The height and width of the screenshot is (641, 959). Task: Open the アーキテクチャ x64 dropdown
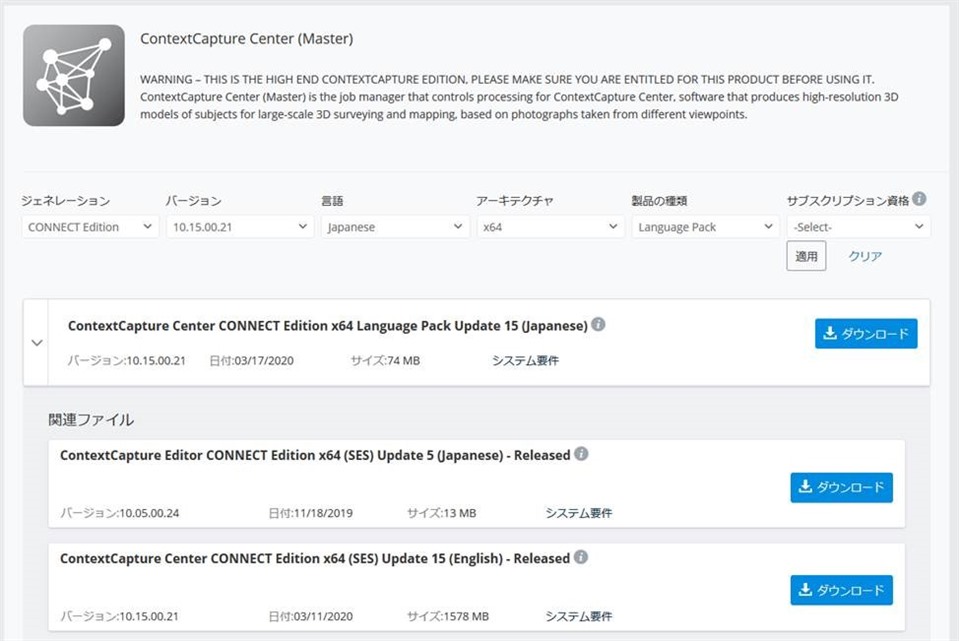point(550,227)
